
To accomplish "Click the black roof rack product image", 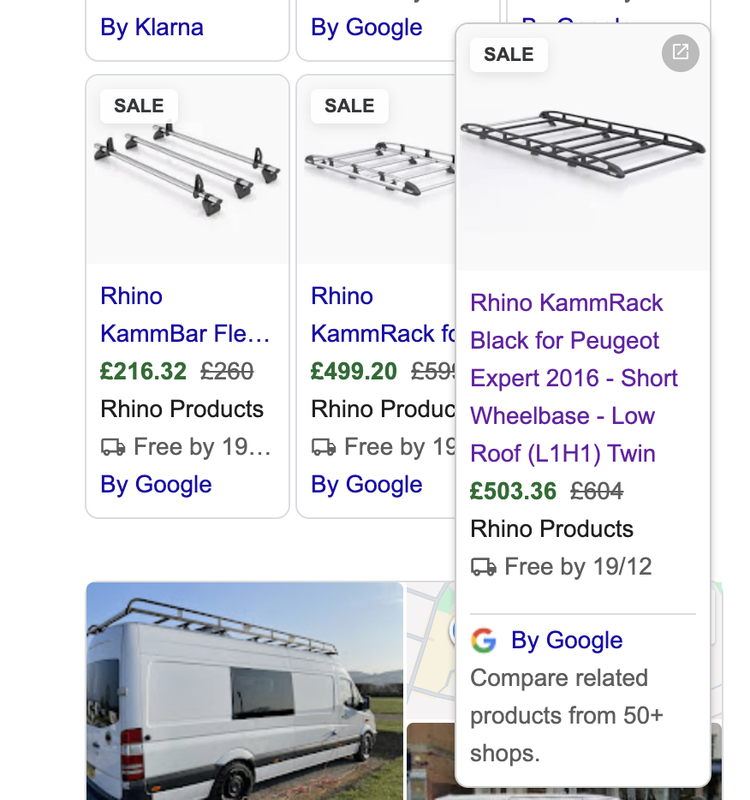I will click(x=583, y=148).
